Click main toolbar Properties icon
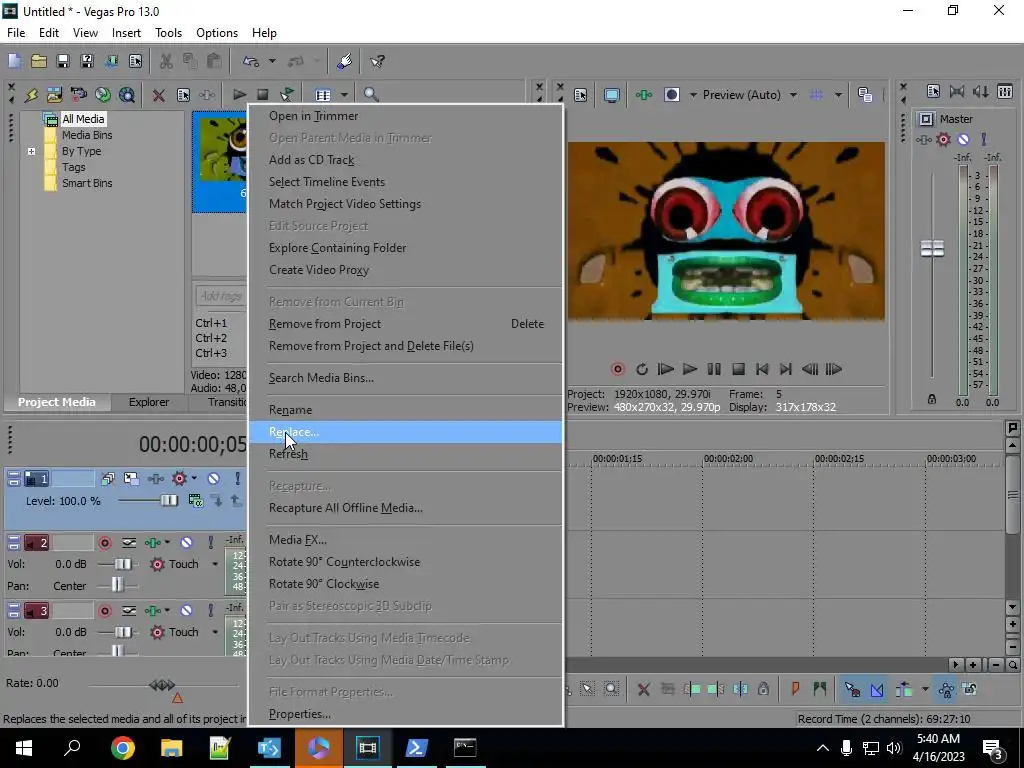 (135, 61)
